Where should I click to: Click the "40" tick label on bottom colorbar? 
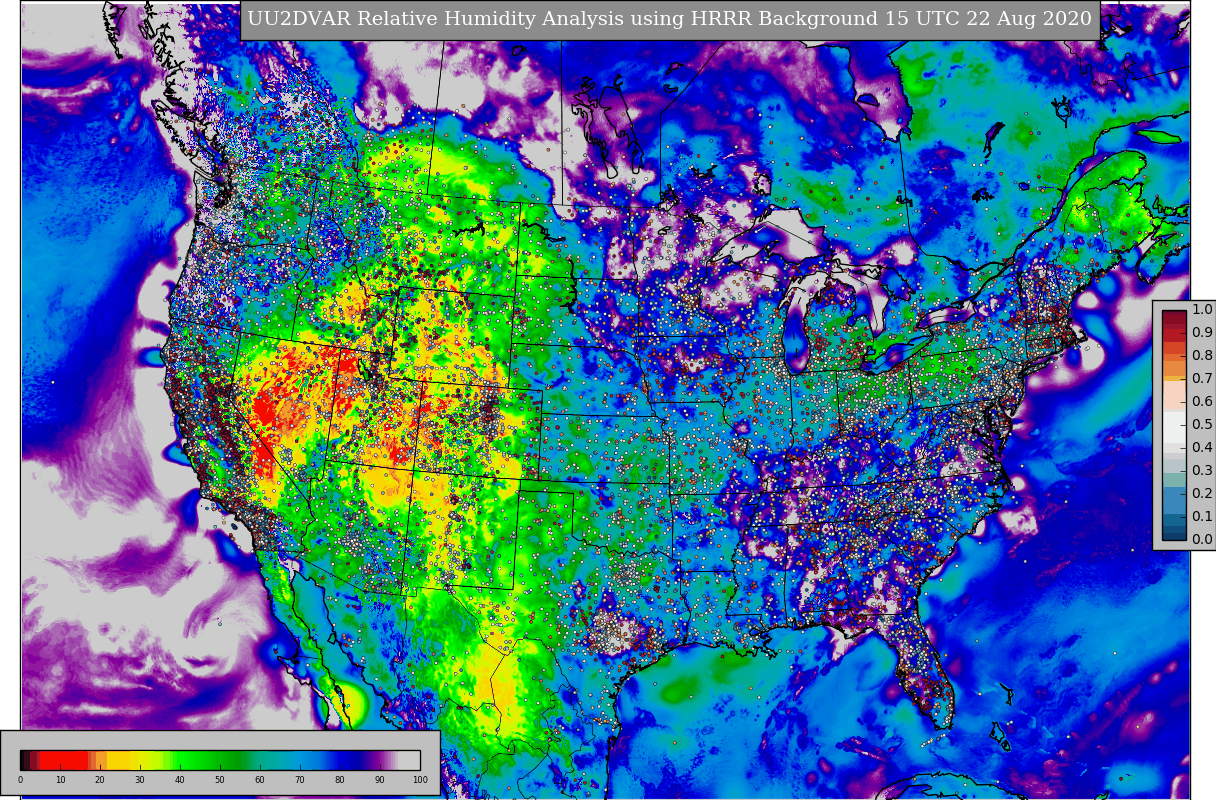pyautogui.click(x=180, y=780)
